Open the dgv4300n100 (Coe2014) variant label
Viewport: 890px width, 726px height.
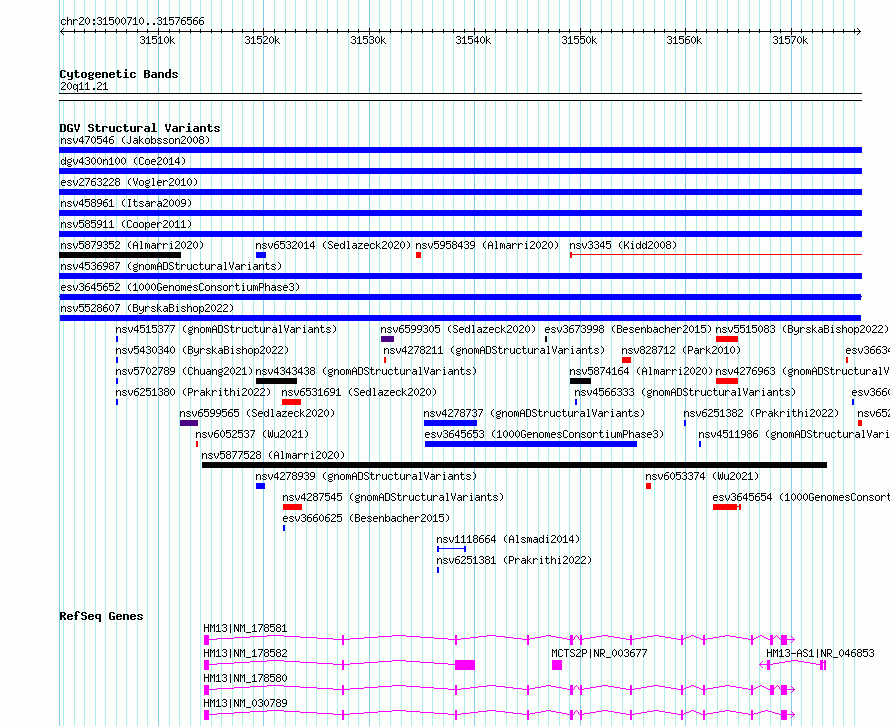click(123, 161)
